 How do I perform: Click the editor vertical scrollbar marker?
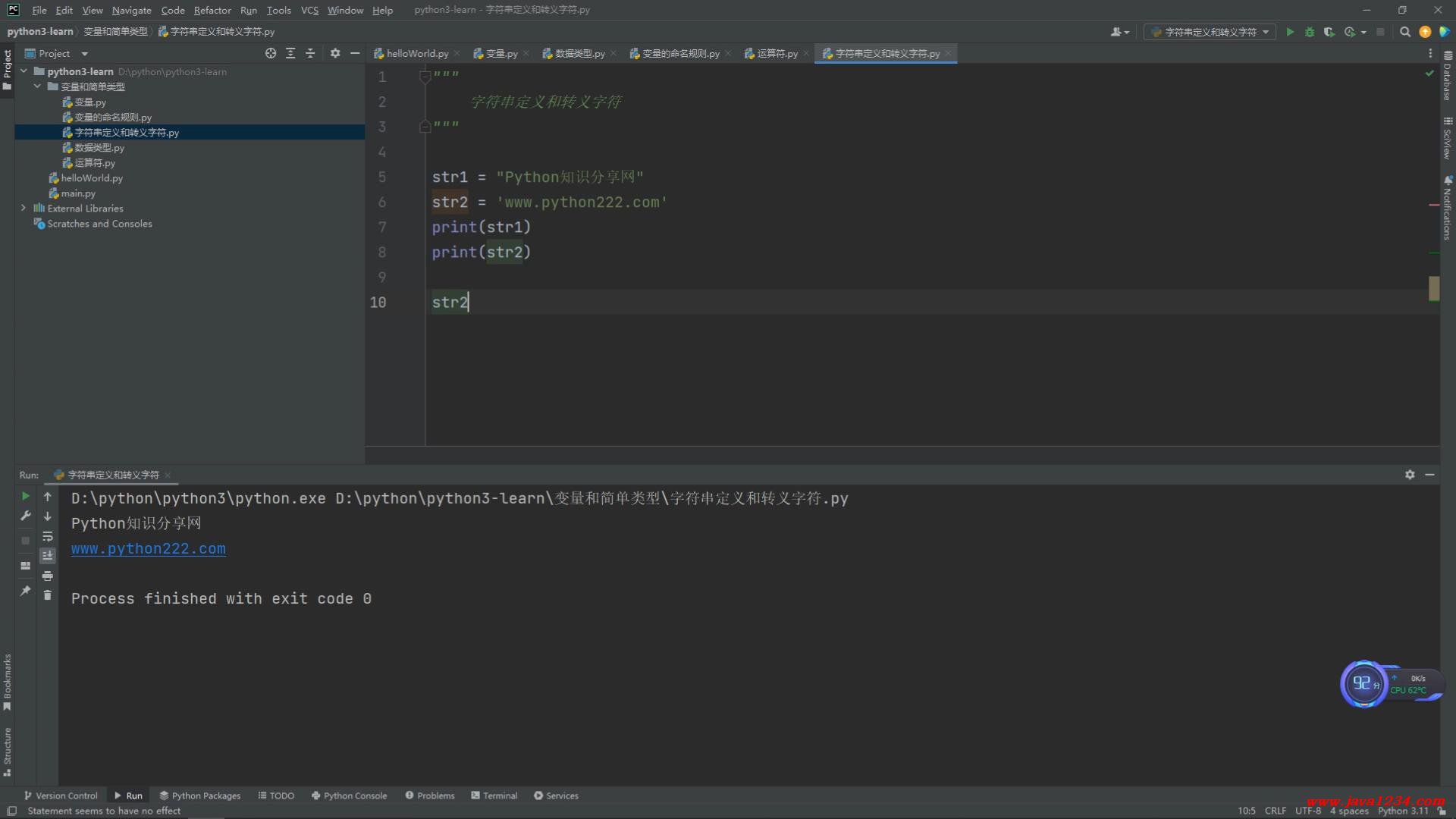(1433, 288)
